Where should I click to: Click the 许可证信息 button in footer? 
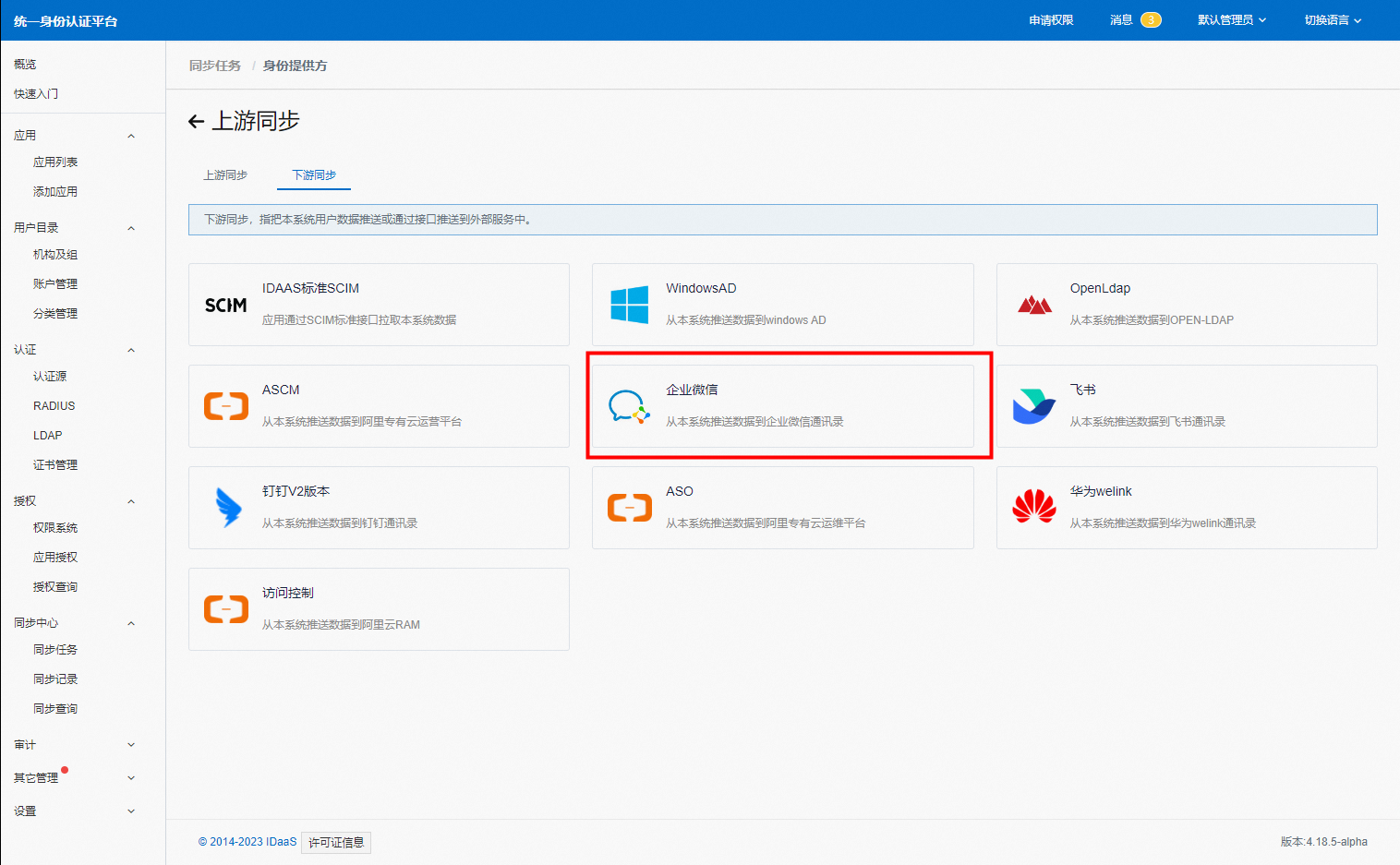tap(336, 842)
